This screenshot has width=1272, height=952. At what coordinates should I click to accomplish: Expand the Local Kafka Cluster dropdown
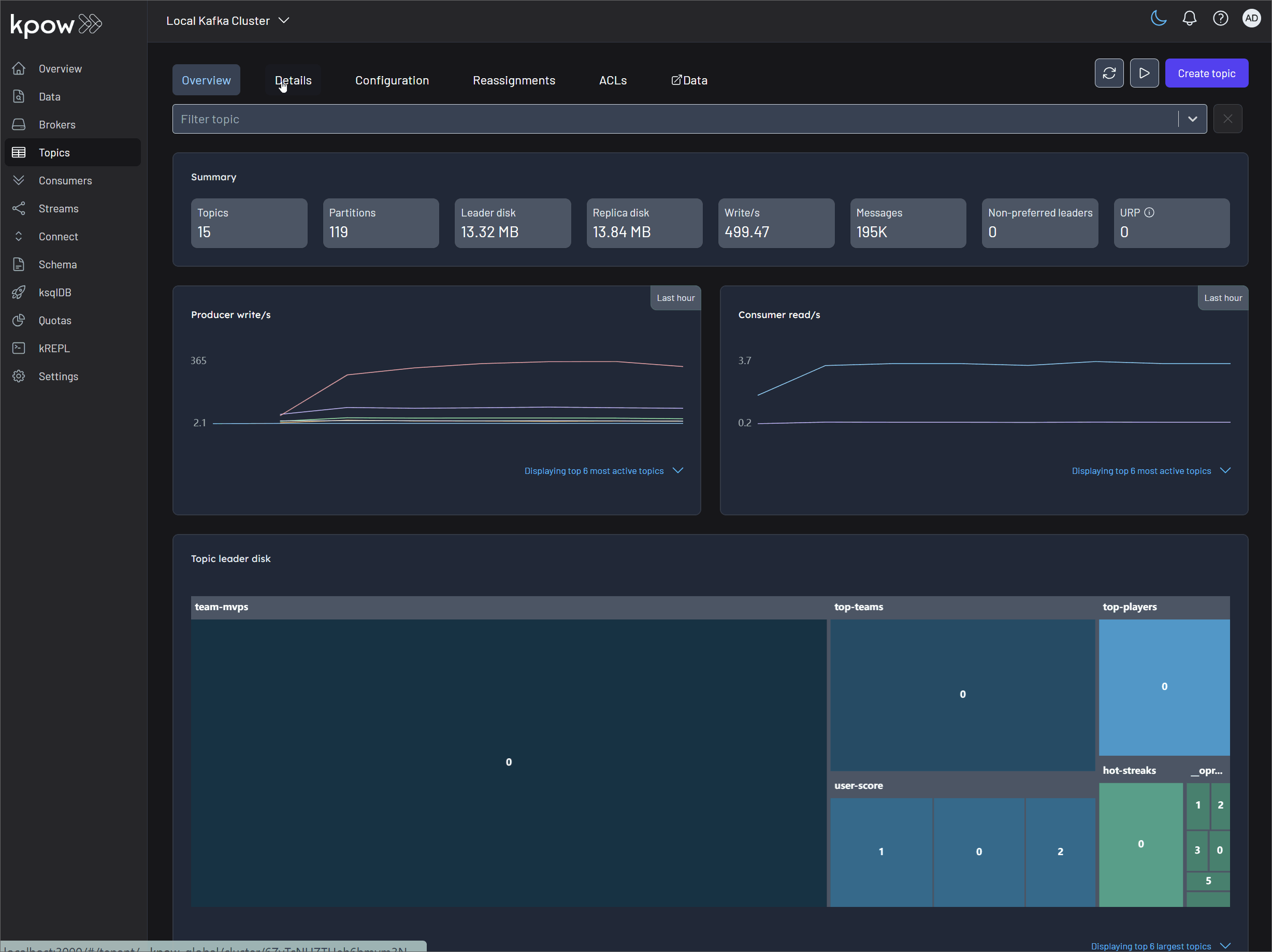(x=228, y=21)
